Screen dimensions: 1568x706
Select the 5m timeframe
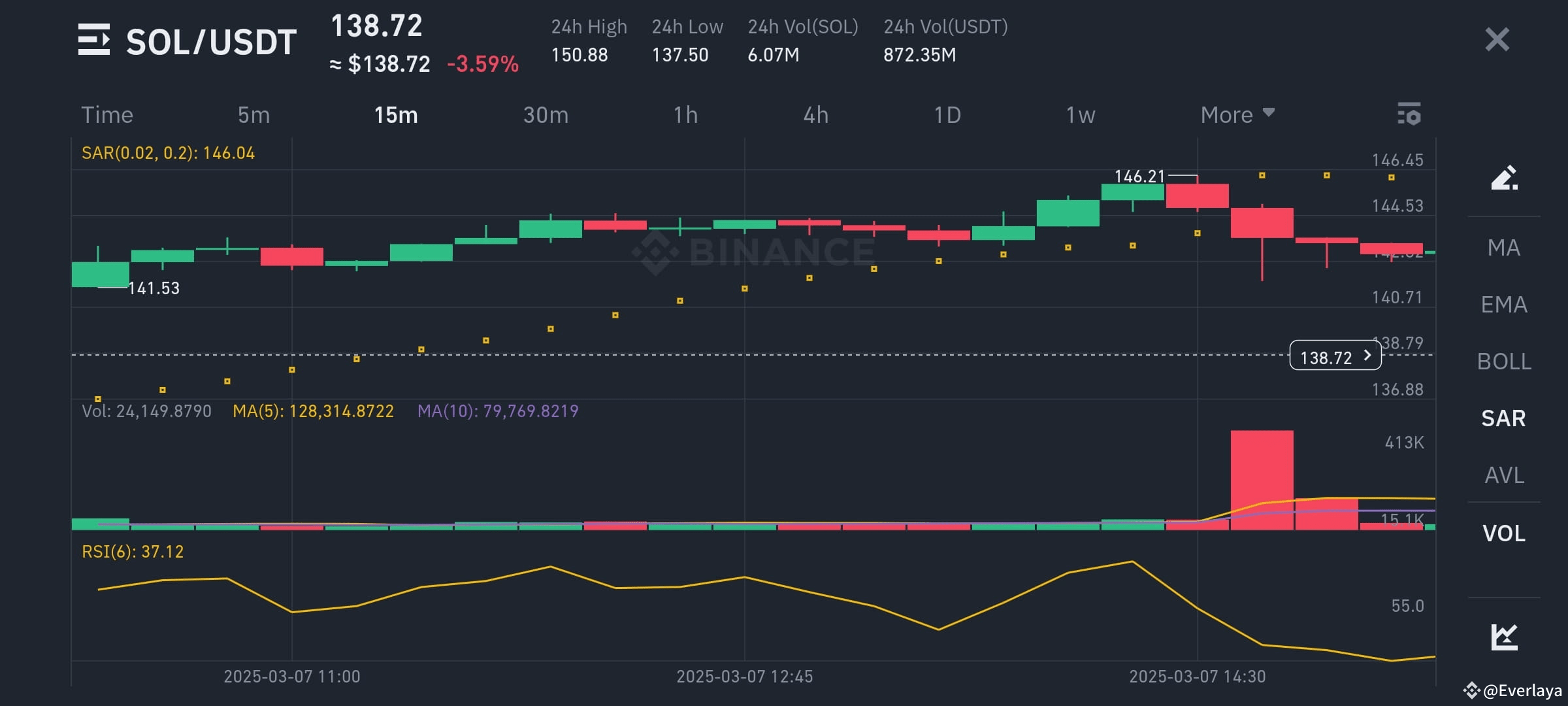tap(253, 114)
